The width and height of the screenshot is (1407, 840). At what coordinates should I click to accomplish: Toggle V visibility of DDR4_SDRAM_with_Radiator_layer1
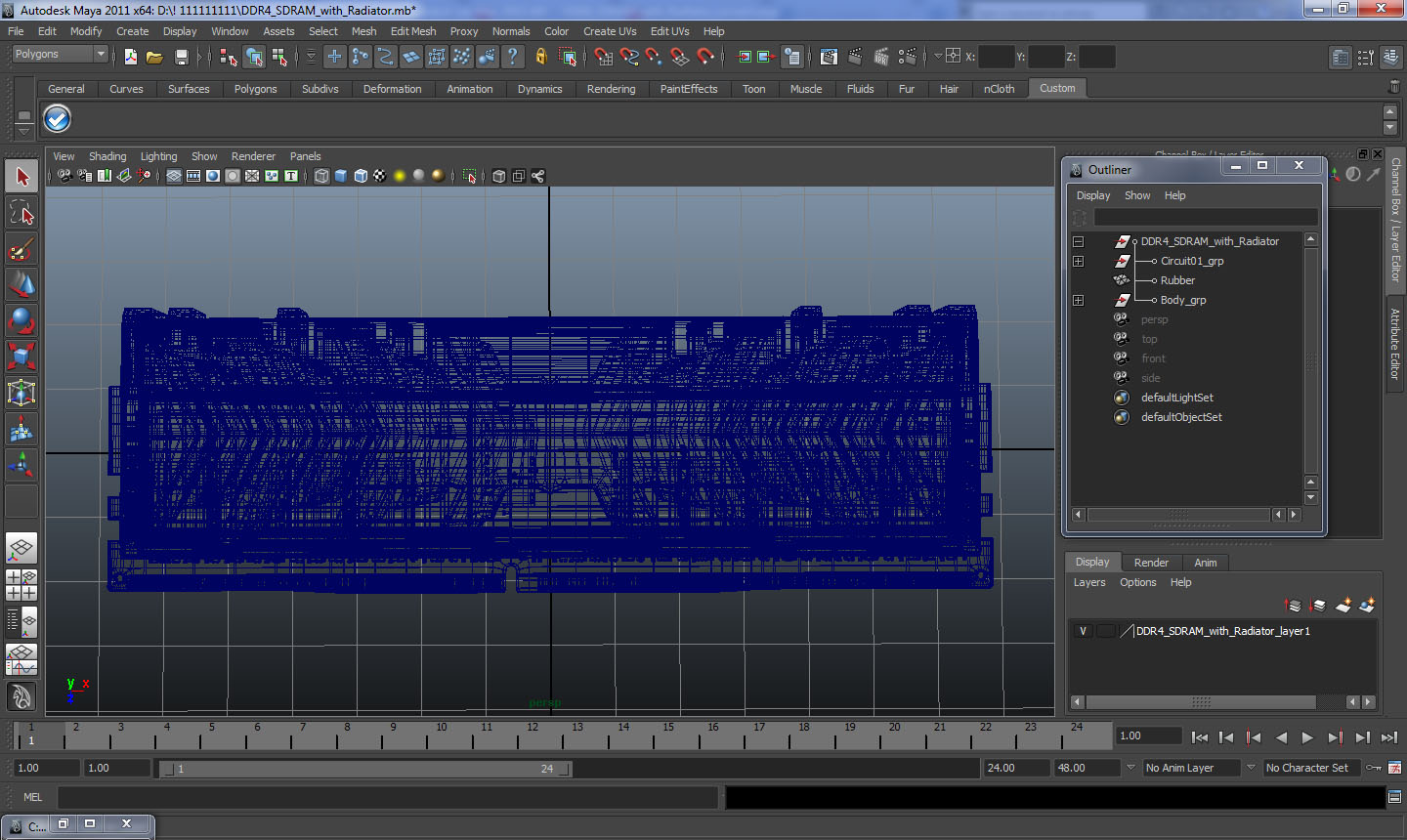1083,631
